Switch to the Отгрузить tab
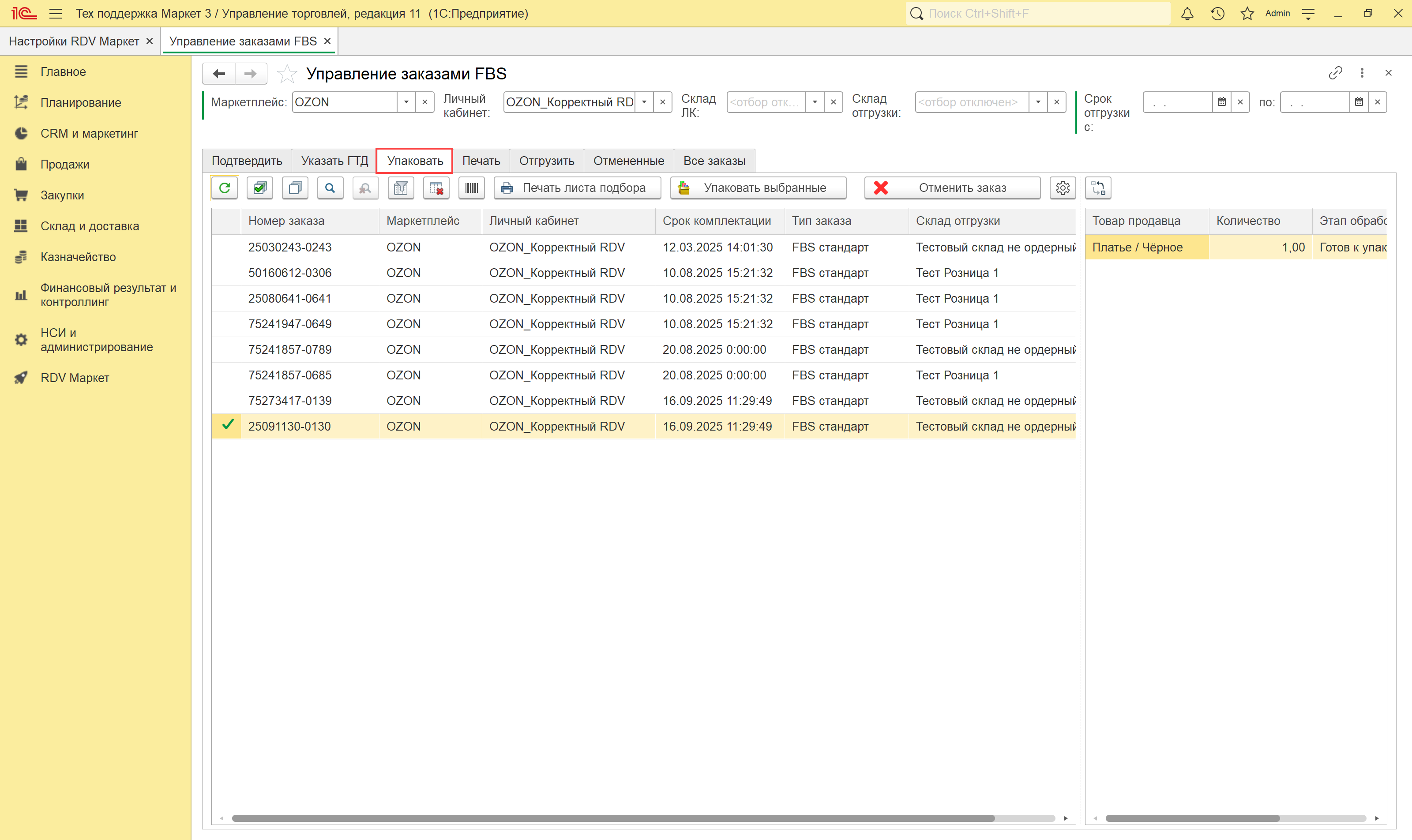Viewport: 1412px width, 840px height. [546, 161]
